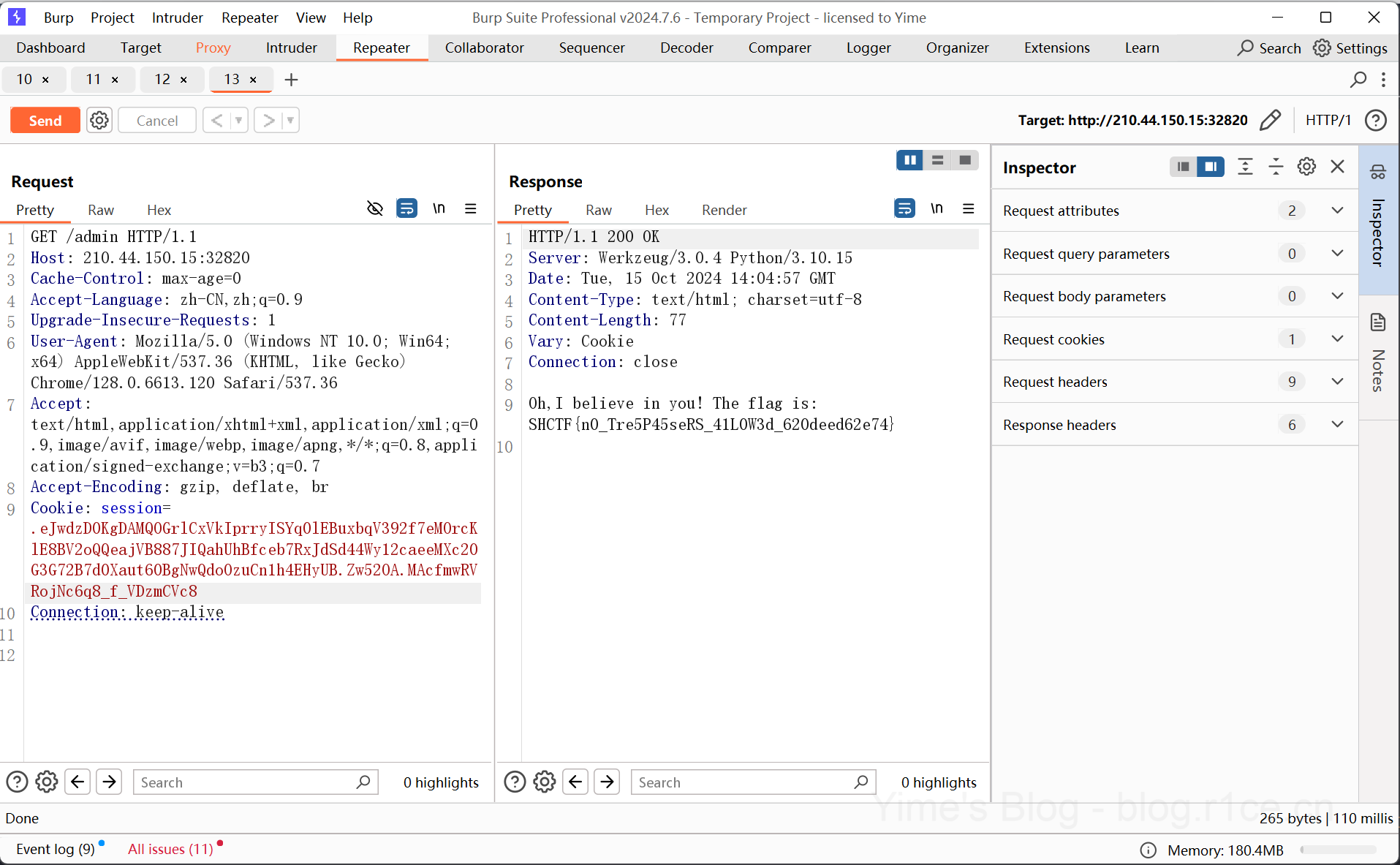The image size is (1400, 865).
Task: Open the history back dropdown arrow
Action: pos(238,120)
